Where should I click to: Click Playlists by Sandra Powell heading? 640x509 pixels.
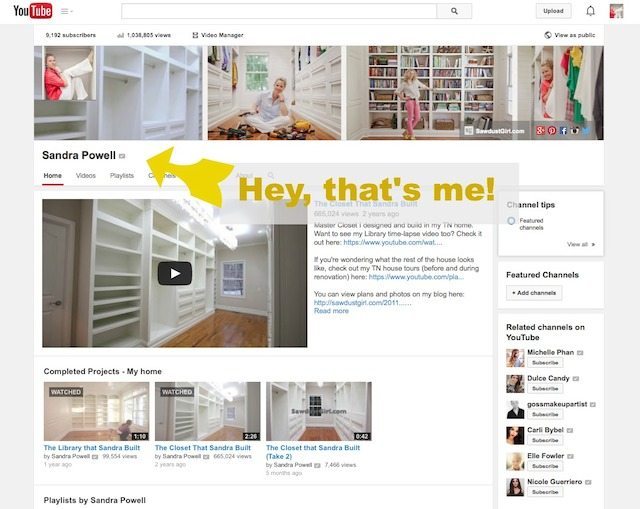(95, 500)
